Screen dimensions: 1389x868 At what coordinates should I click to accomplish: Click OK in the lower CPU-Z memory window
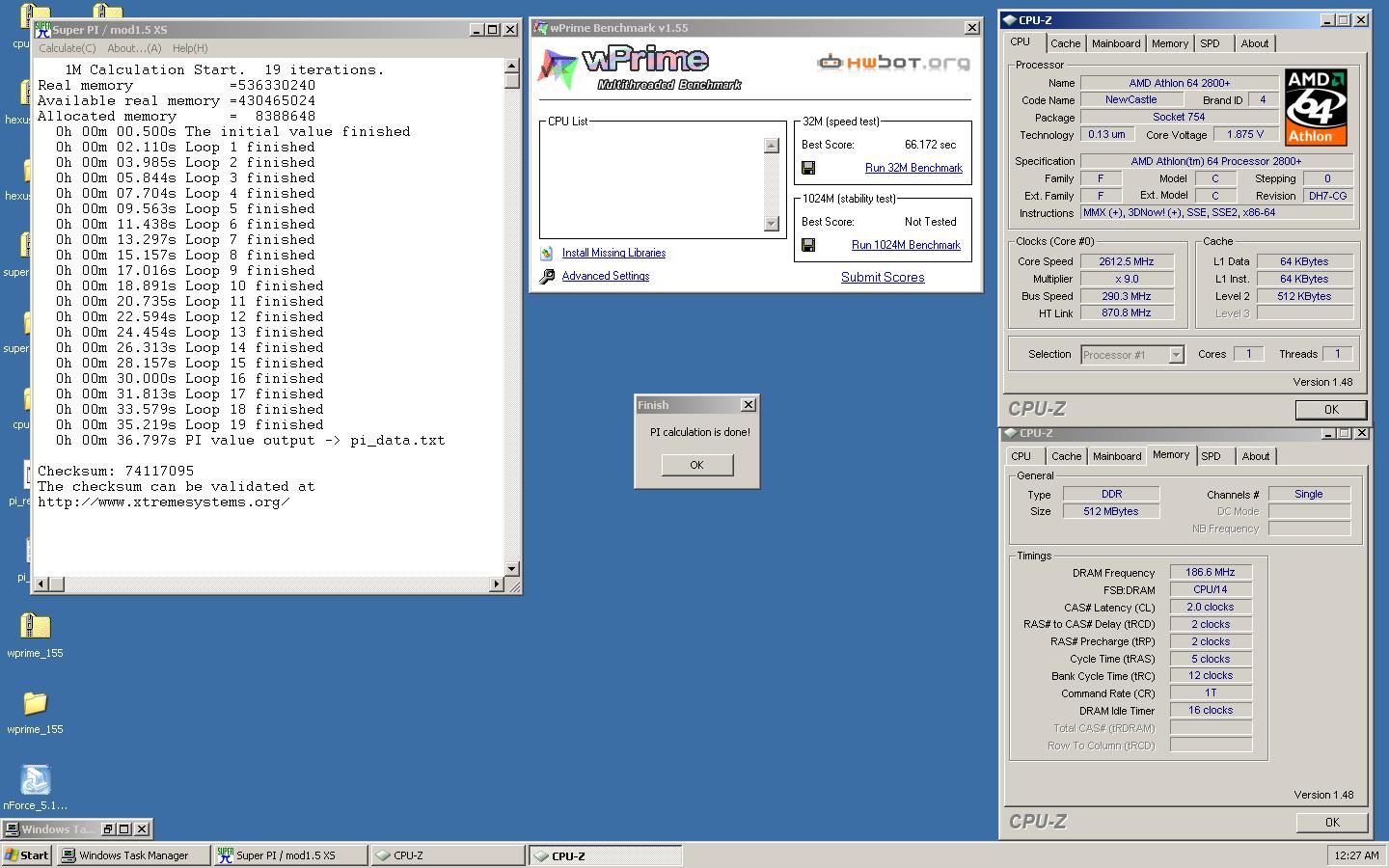[1332, 823]
